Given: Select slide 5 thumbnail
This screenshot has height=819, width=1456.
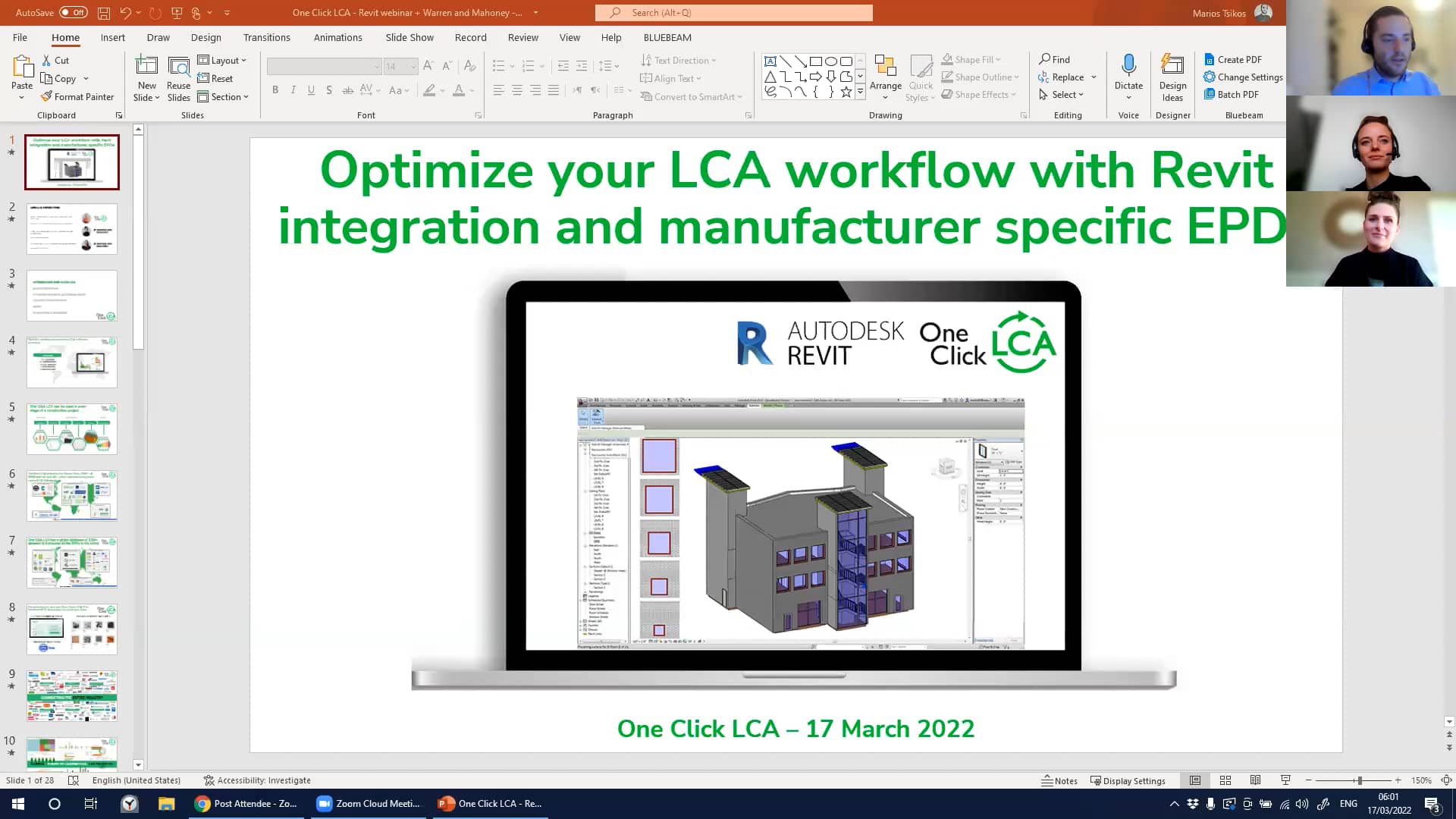Looking at the screenshot, I should (71, 428).
